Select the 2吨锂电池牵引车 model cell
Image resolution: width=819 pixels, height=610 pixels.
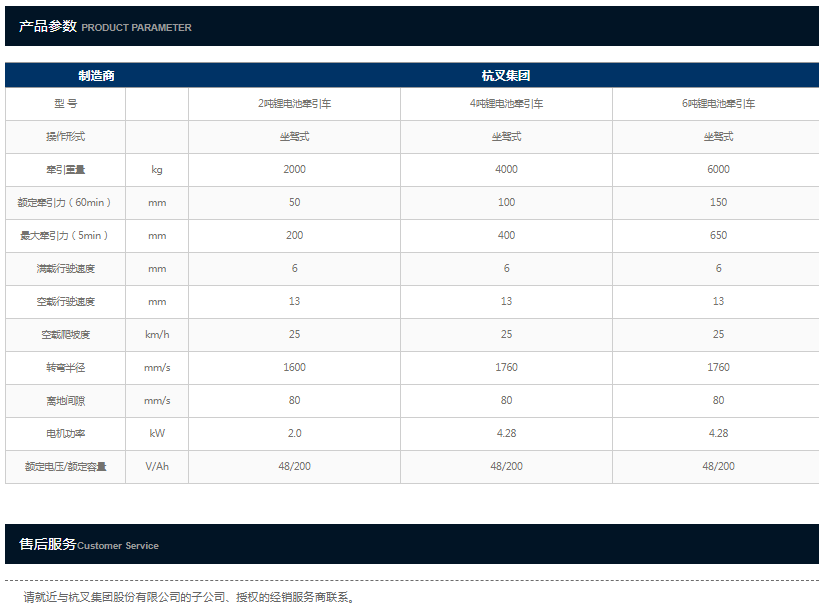point(295,103)
